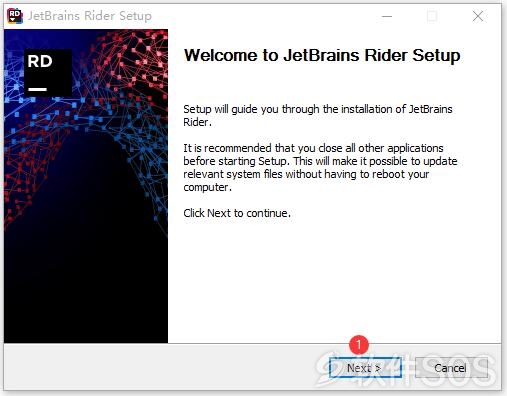Viewport: 507px width, 396px height.
Task: Click the text 'Setup will guide you through'
Action: 251,109
